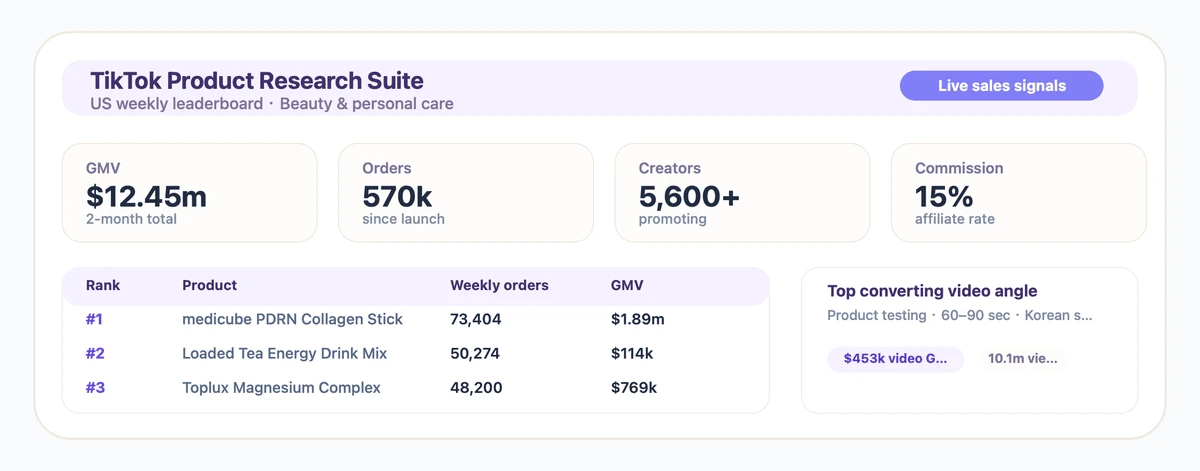
Task: Sort by the GMV column header
Action: click(x=627, y=285)
